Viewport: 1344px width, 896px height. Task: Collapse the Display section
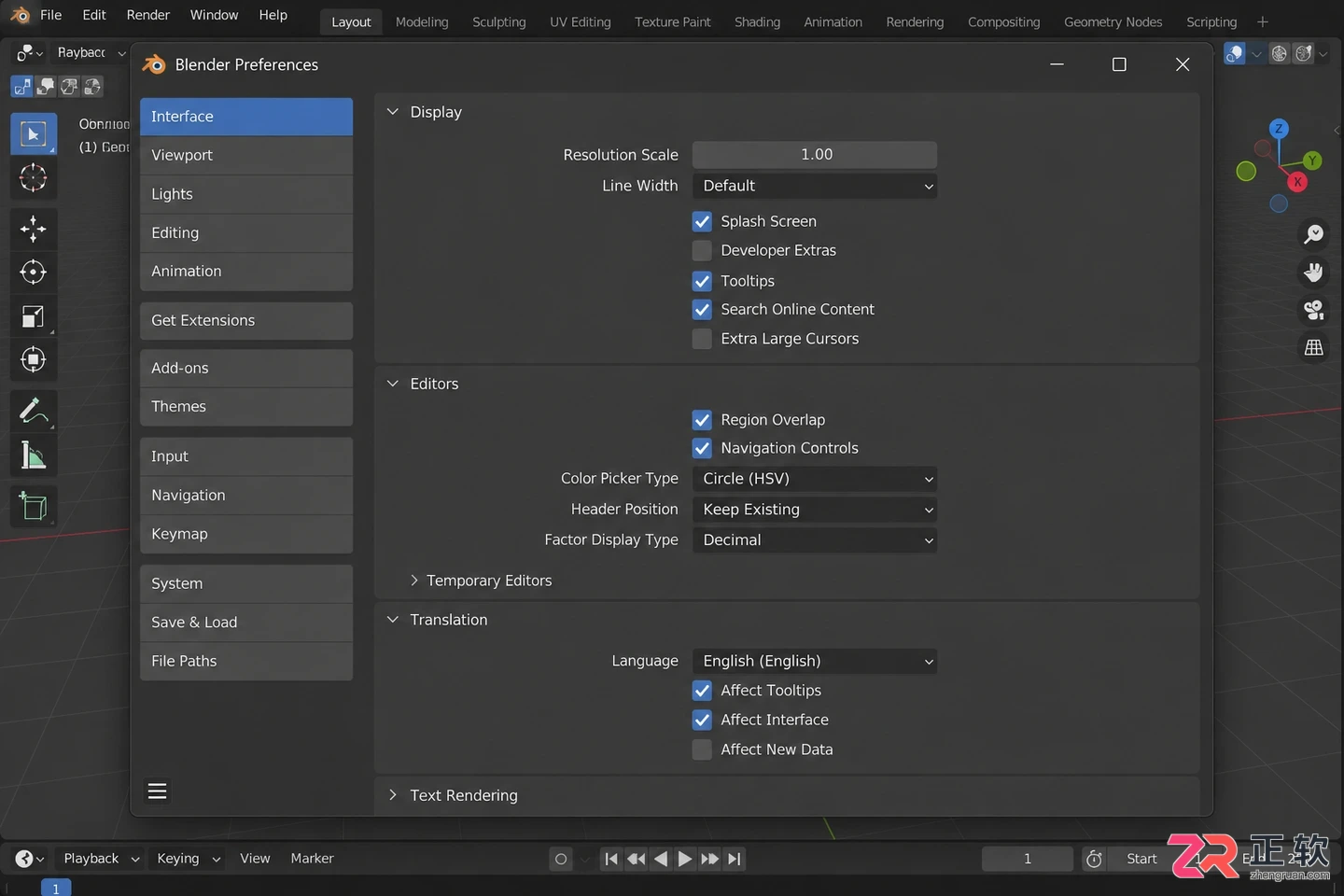pos(393,112)
